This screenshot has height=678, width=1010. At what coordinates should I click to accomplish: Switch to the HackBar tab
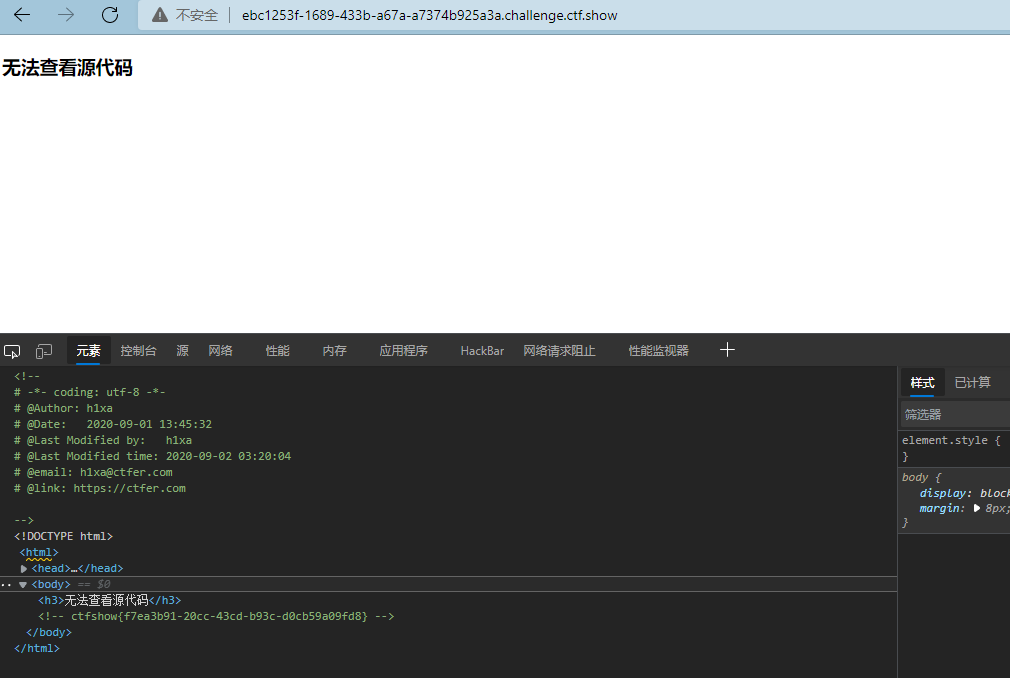tap(482, 350)
